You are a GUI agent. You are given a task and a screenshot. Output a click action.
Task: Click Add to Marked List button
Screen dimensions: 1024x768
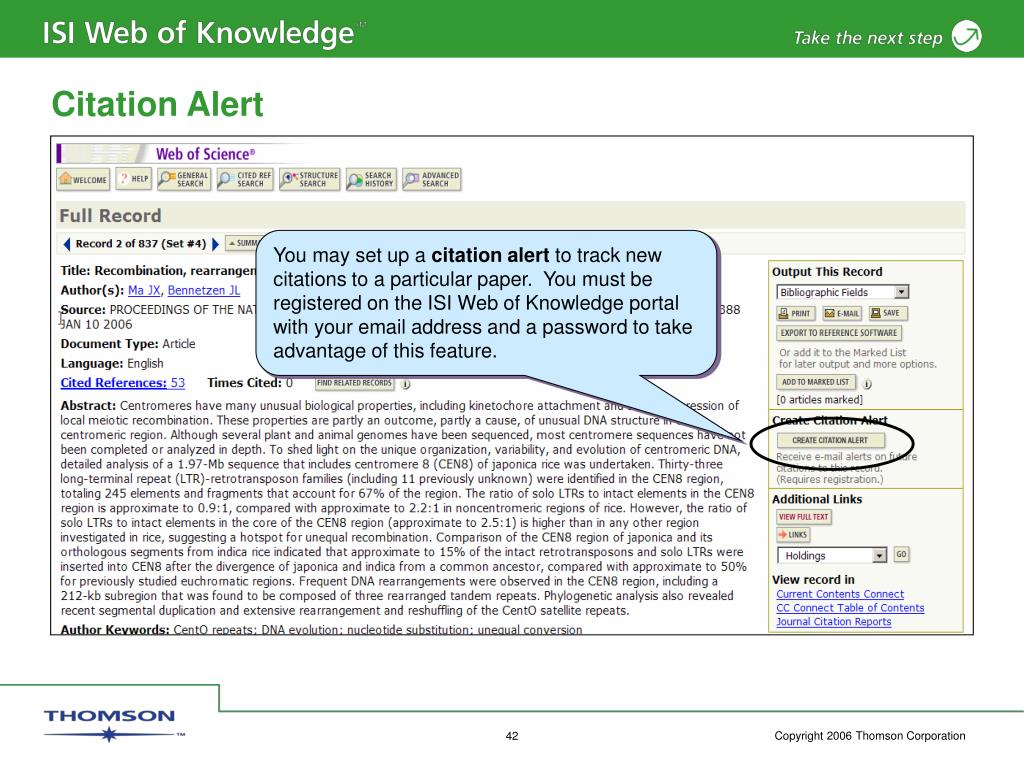pyautogui.click(x=816, y=382)
